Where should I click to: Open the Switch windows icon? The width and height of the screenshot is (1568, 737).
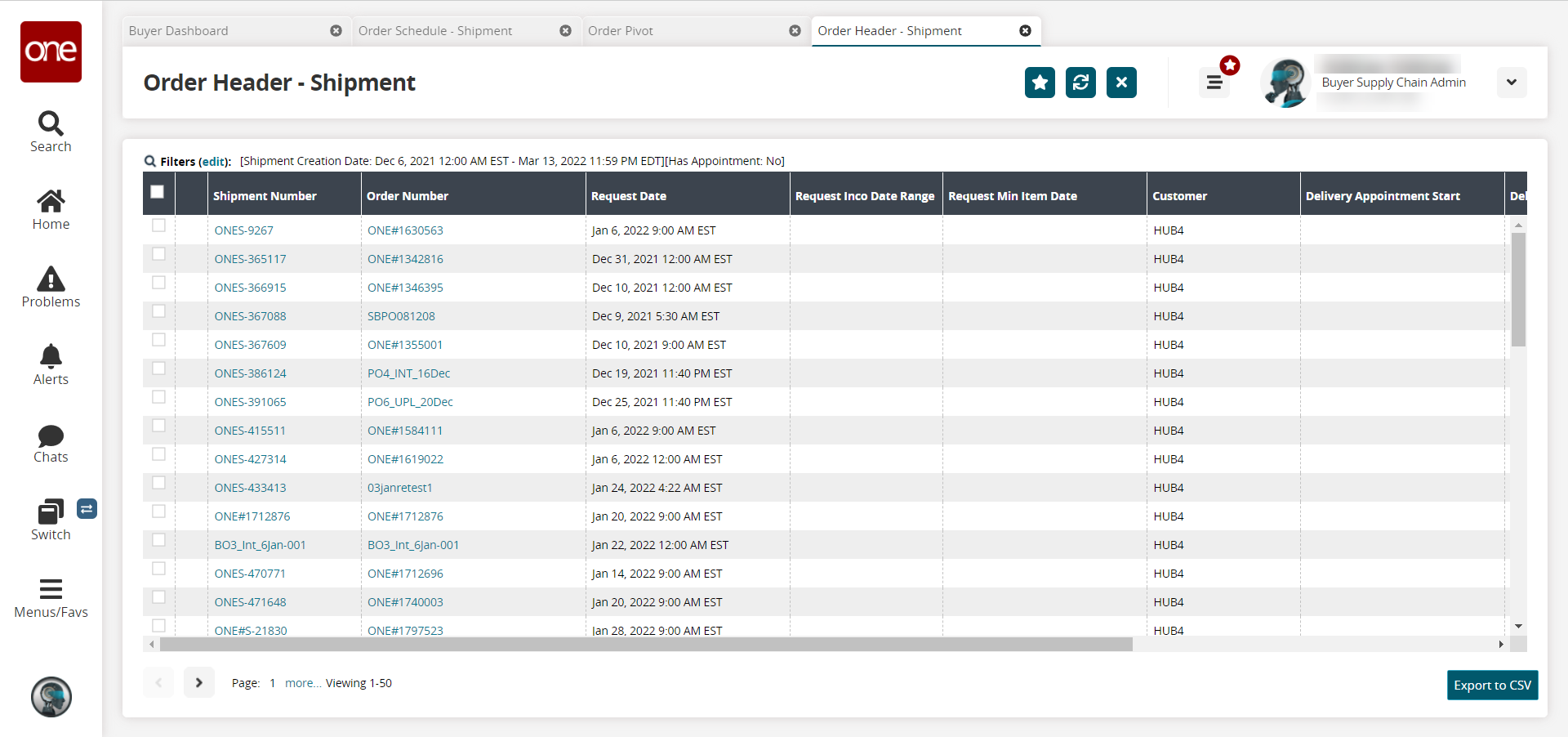pyautogui.click(x=51, y=520)
